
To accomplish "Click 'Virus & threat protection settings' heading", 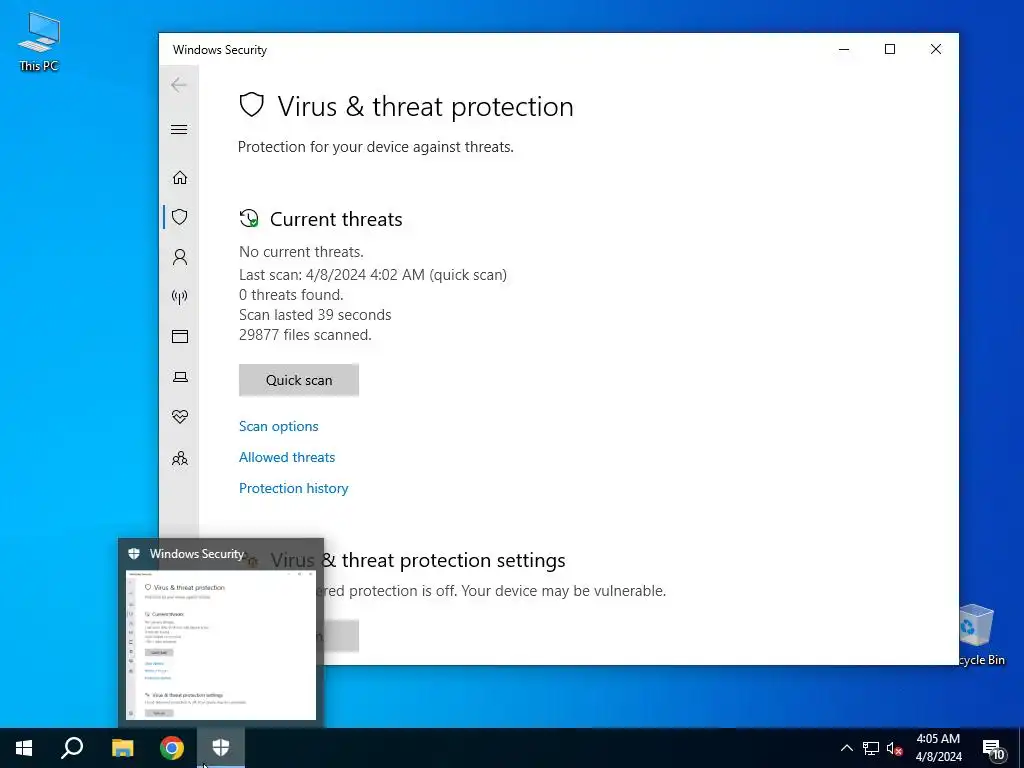I will (x=418, y=560).
